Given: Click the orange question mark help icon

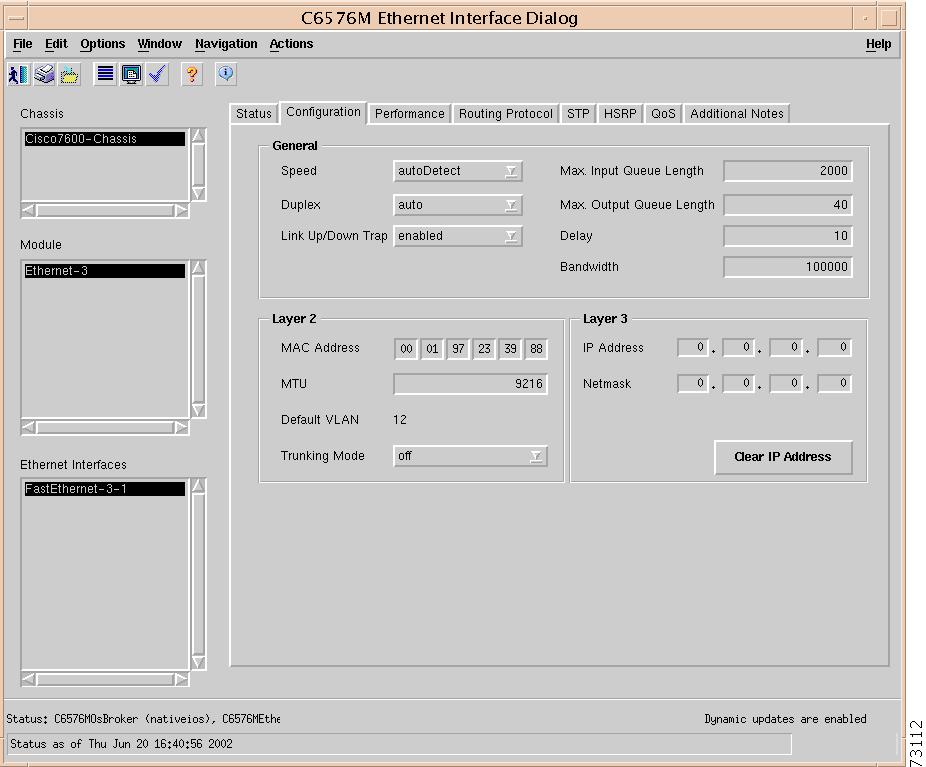Looking at the screenshot, I should [x=192, y=74].
